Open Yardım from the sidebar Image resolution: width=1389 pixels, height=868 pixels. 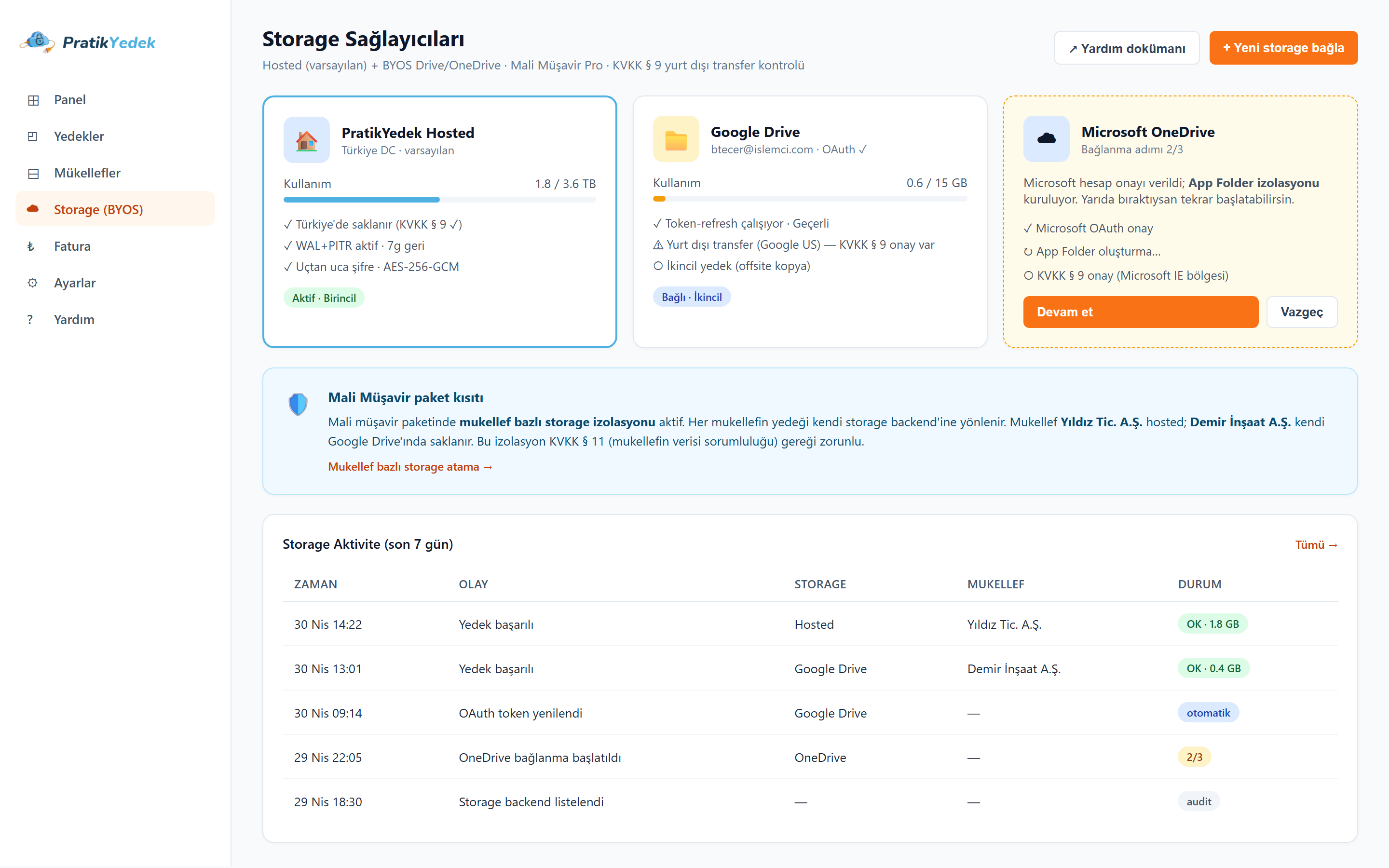click(x=115, y=320)
